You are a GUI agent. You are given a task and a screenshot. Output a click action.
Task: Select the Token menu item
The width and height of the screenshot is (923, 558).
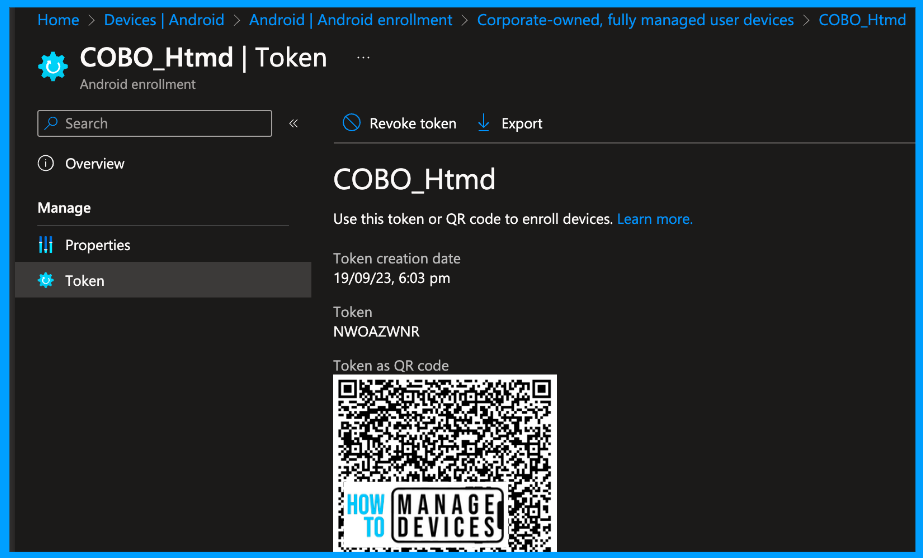[x=163, y=280]
